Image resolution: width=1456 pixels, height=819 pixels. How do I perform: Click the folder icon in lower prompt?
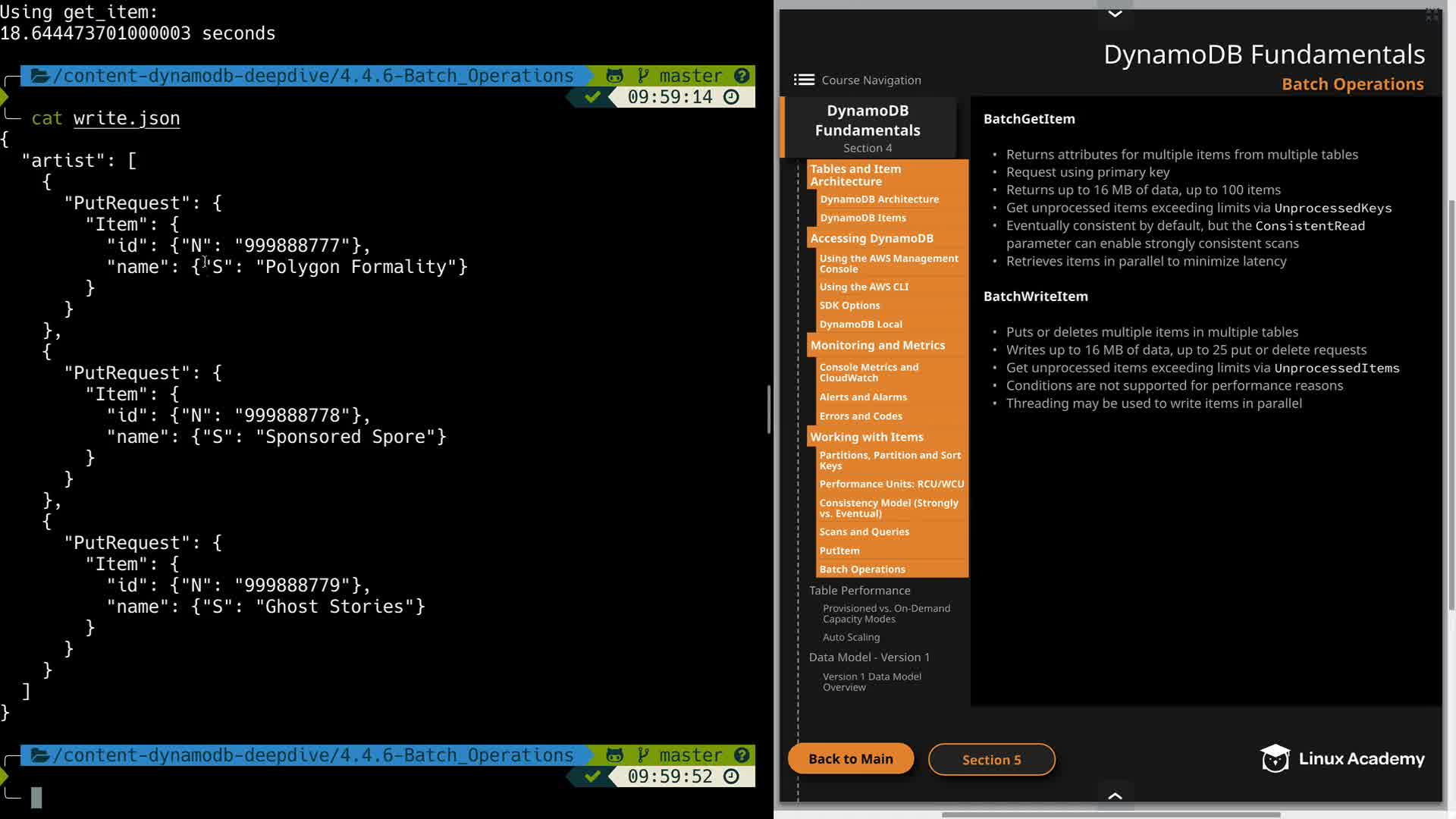tap(40, 755)
